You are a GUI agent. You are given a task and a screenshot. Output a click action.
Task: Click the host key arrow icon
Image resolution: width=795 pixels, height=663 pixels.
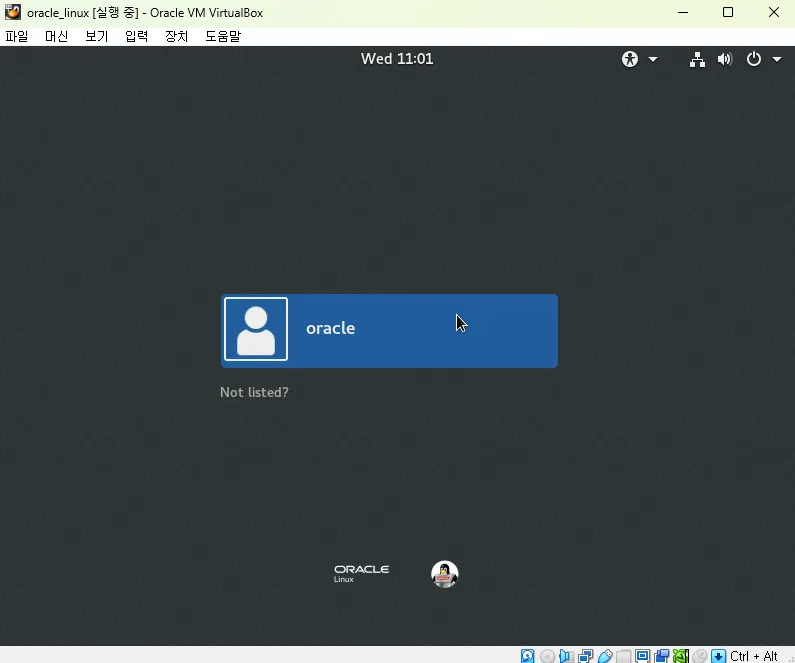[718, 656]
